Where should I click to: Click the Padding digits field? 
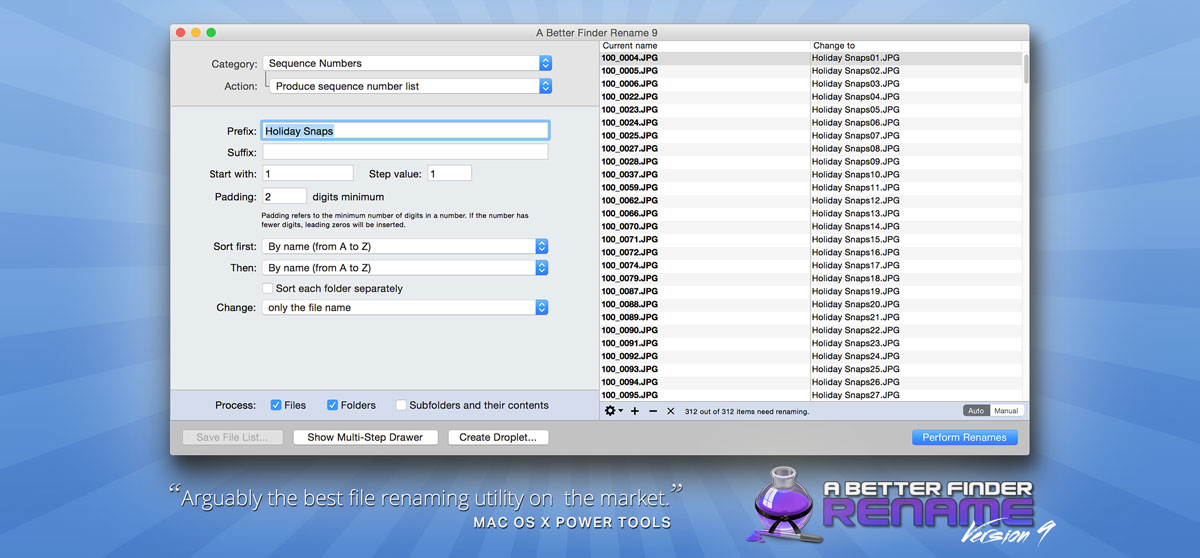click(284, 197)
